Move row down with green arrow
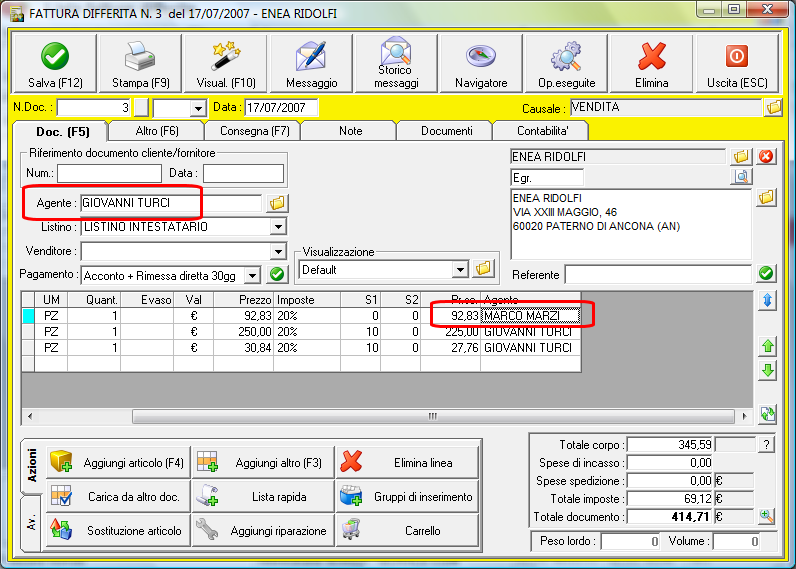The image size is (796, 569). [768, 371]
